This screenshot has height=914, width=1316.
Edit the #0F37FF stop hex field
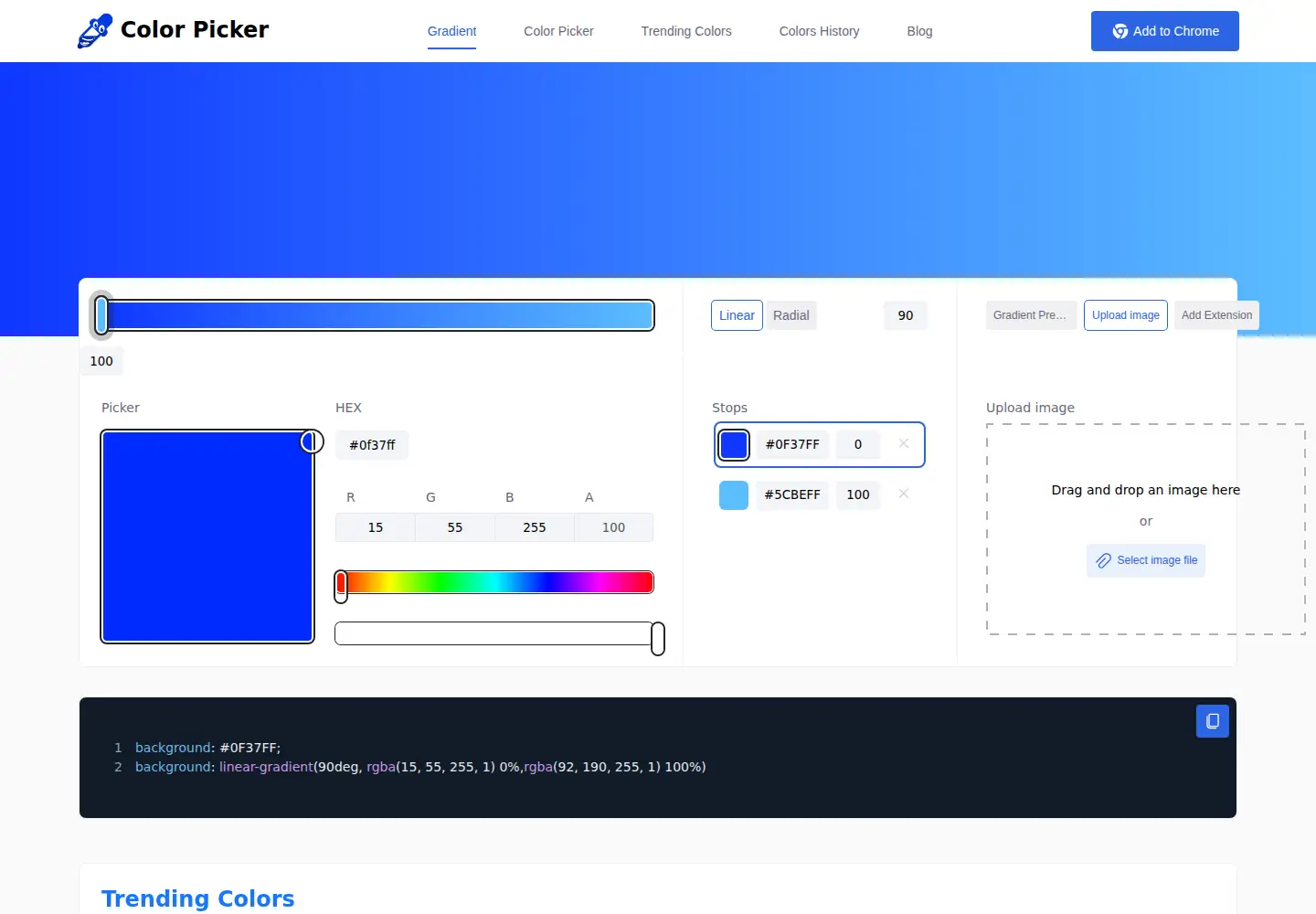point(792,444)
